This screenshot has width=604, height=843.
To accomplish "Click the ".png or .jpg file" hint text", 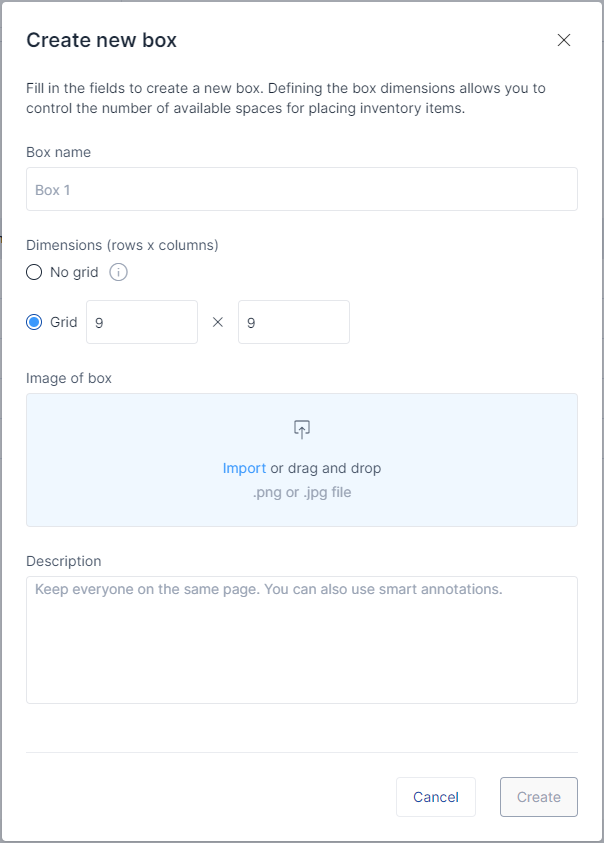I will 302,492.
